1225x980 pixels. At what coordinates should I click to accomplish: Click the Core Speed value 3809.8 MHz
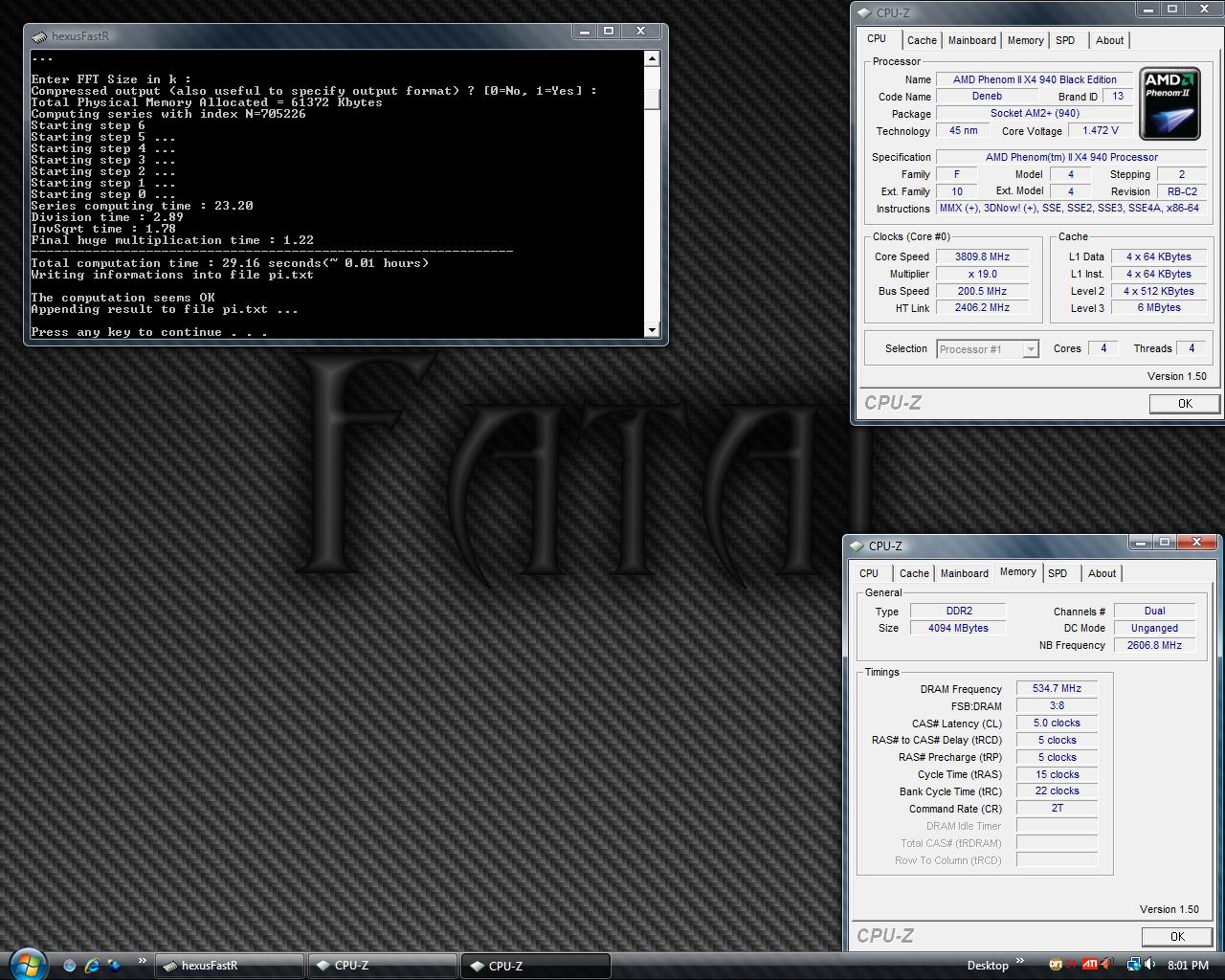pos(982,256)
